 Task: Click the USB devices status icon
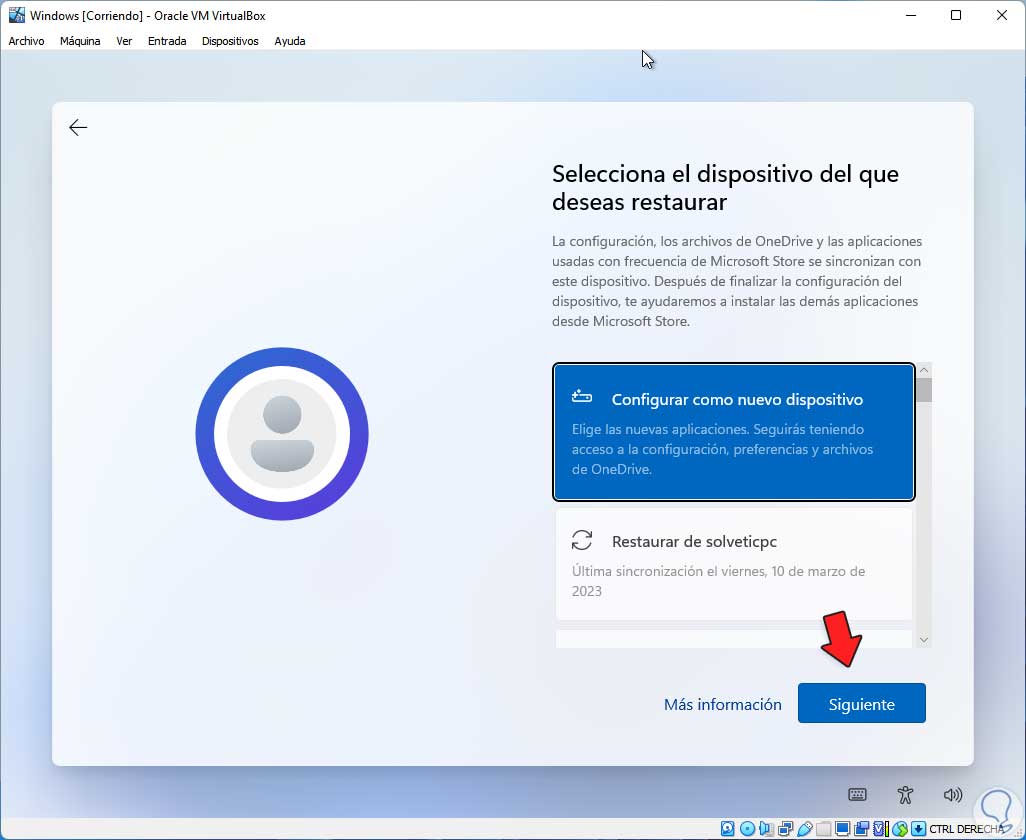coord(805,829)
